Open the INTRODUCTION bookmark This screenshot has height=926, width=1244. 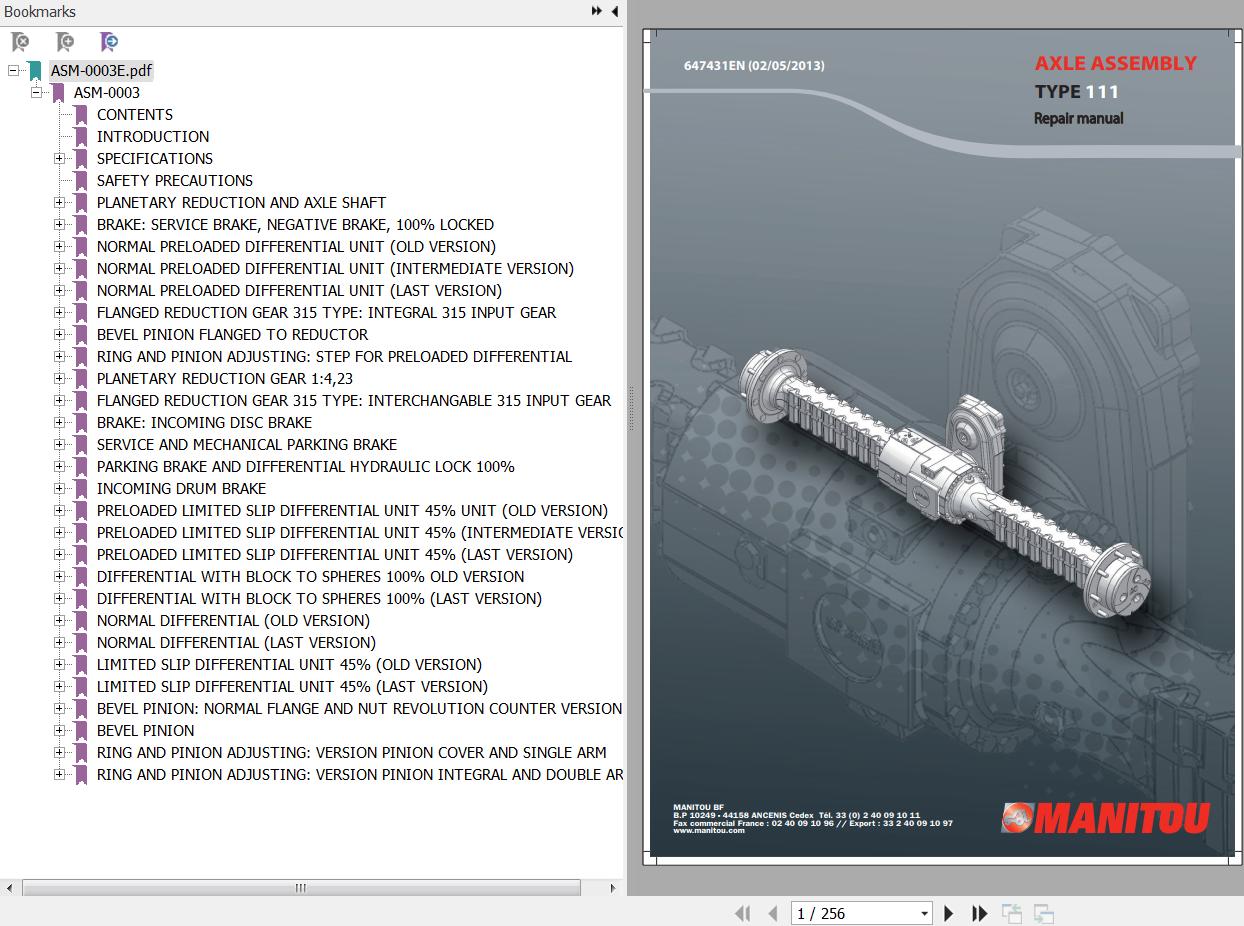coord(153,137)
